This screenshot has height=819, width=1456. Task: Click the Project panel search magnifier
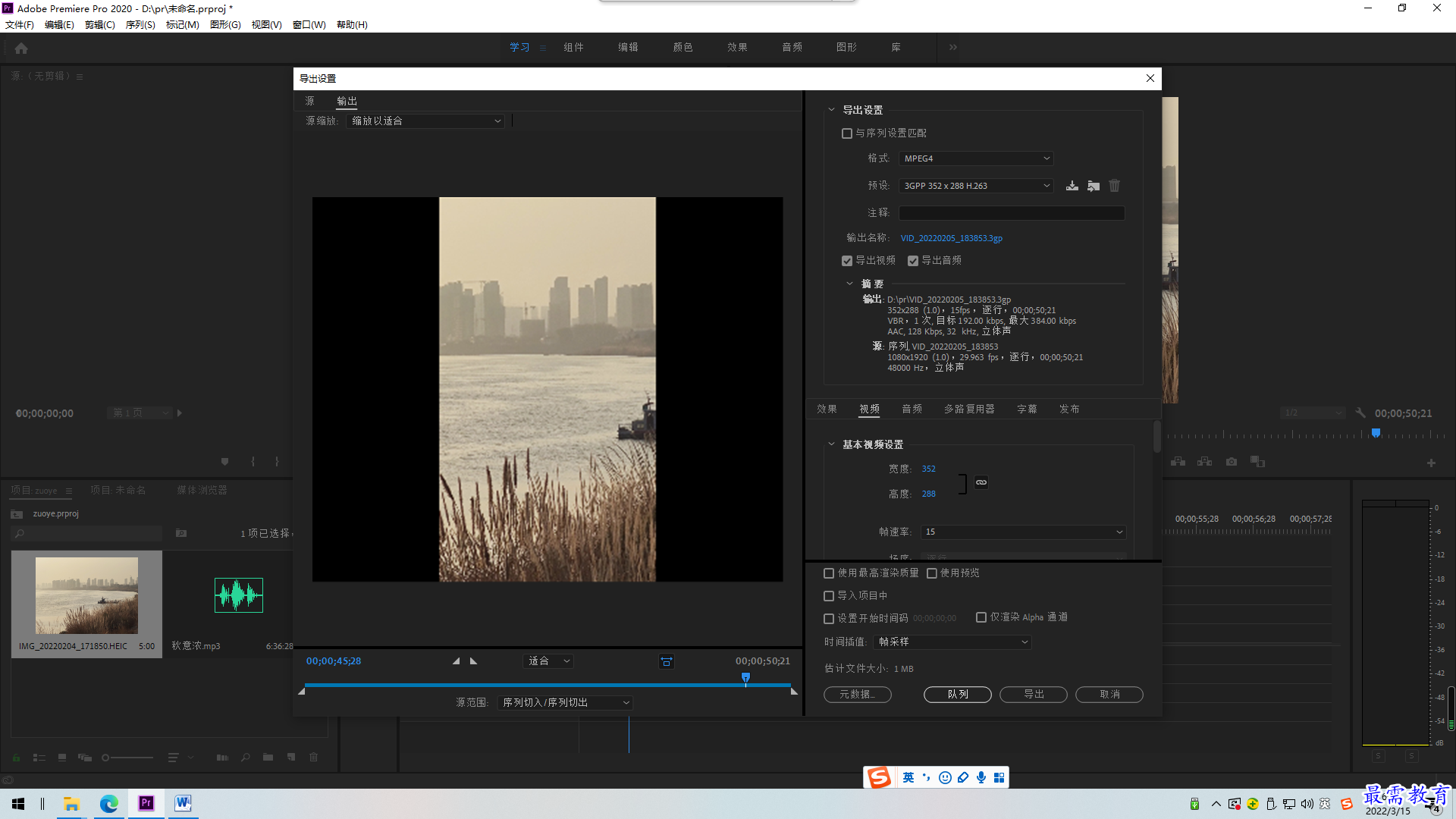pos(246,757)
